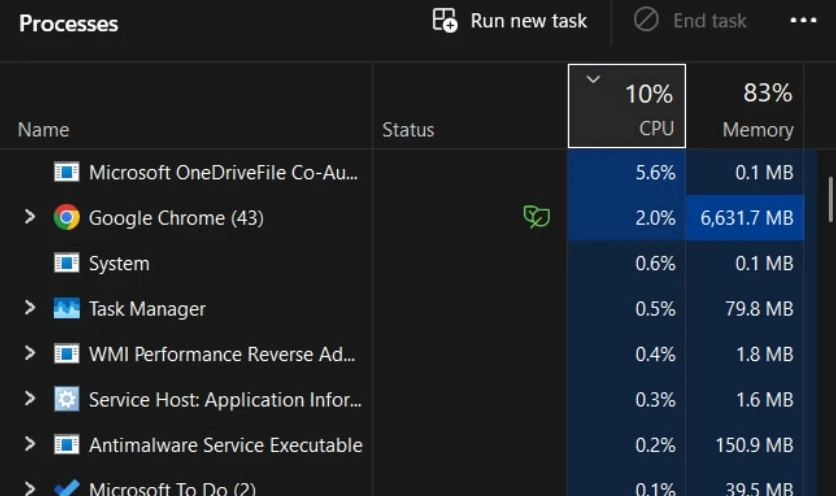Click the Google Chrome icon
The height and width of the screenshot is (496, 836).
click(x=66, y=217)
